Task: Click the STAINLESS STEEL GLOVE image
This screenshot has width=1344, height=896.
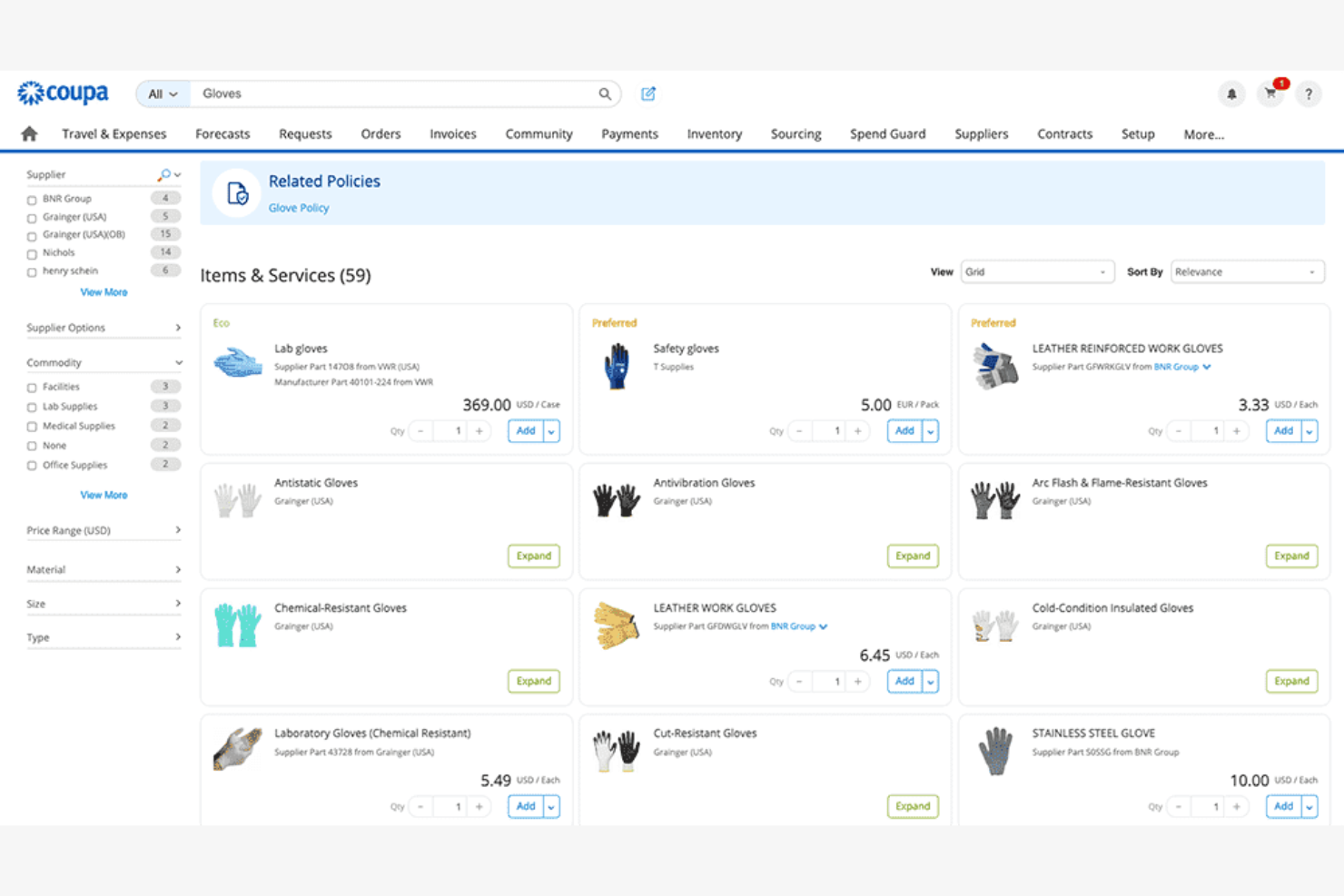Action: pyautogui.click(x=996, y=751)
